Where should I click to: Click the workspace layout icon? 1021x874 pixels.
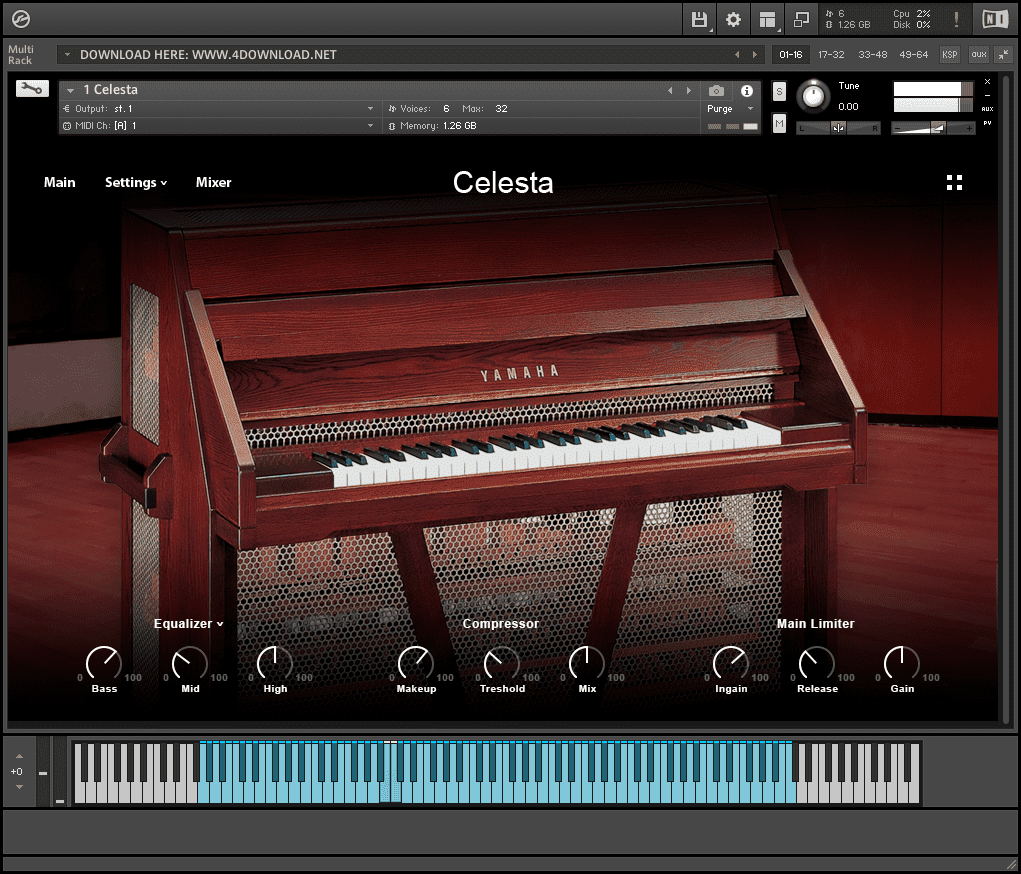[x=767, y=19]
